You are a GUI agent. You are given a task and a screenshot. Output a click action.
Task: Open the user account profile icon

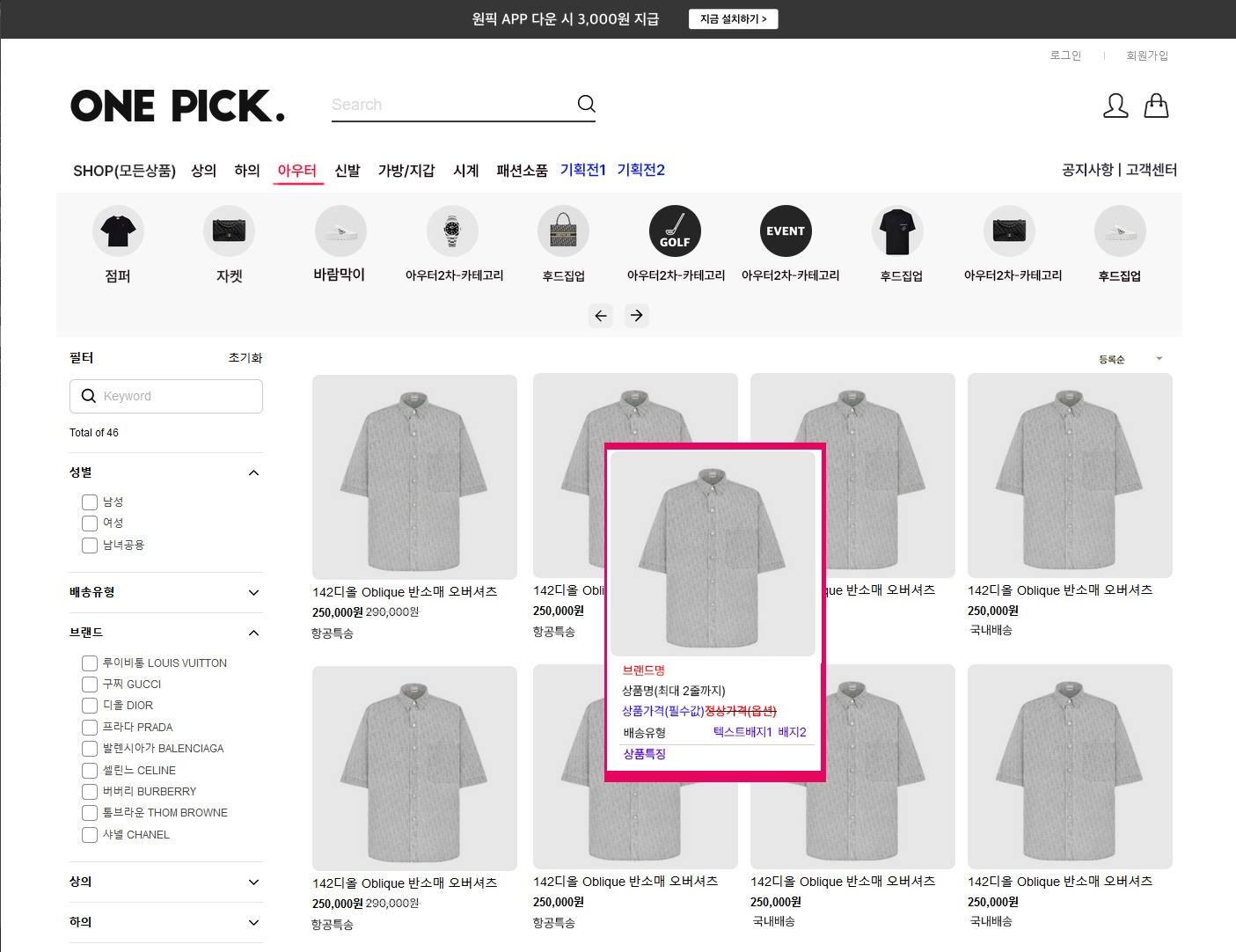(1115, 106)
